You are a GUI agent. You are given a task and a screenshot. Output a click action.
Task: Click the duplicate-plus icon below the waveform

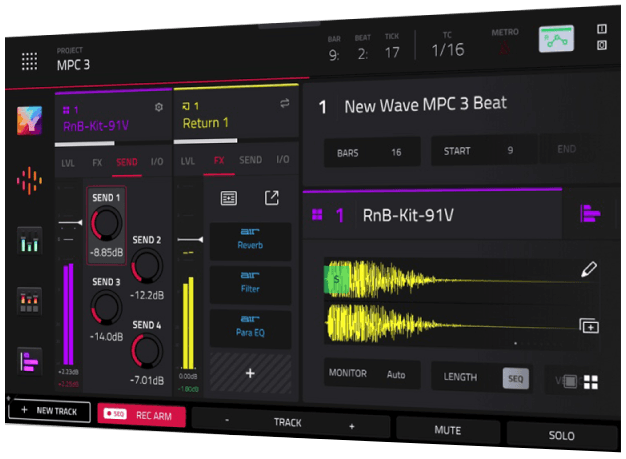(x=589, y=326)
